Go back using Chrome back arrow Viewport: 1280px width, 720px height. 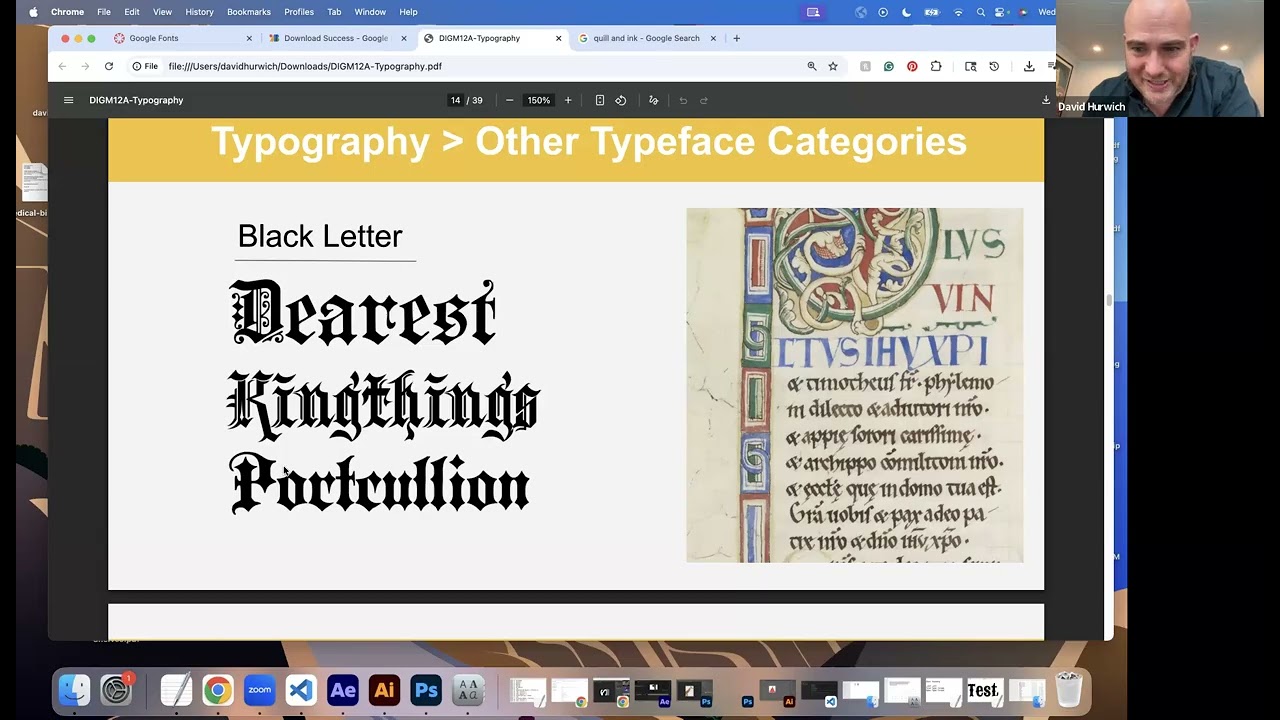pyautogui.click(x=62, y=66)
